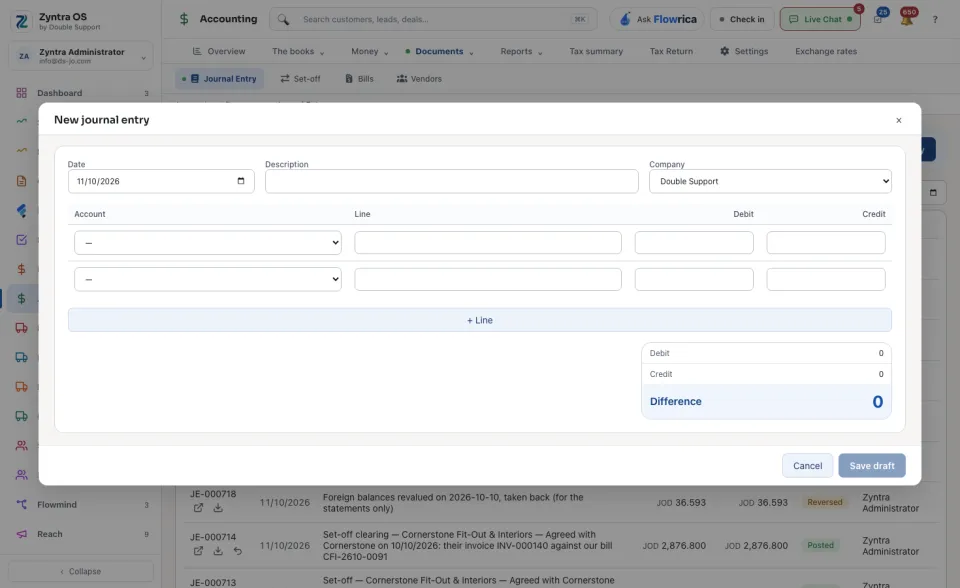Click the Ask Flowrica button
This screenshot has width=960, height=588.
(x=657, y=19)
